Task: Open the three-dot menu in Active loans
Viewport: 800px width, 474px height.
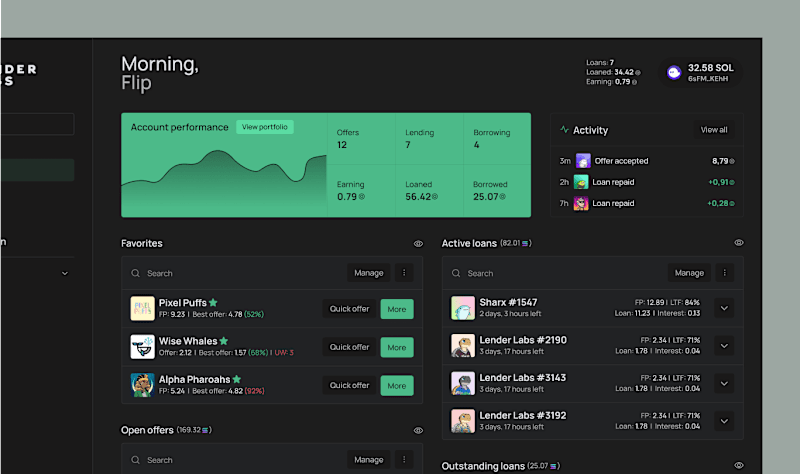Action: point(724,273)
